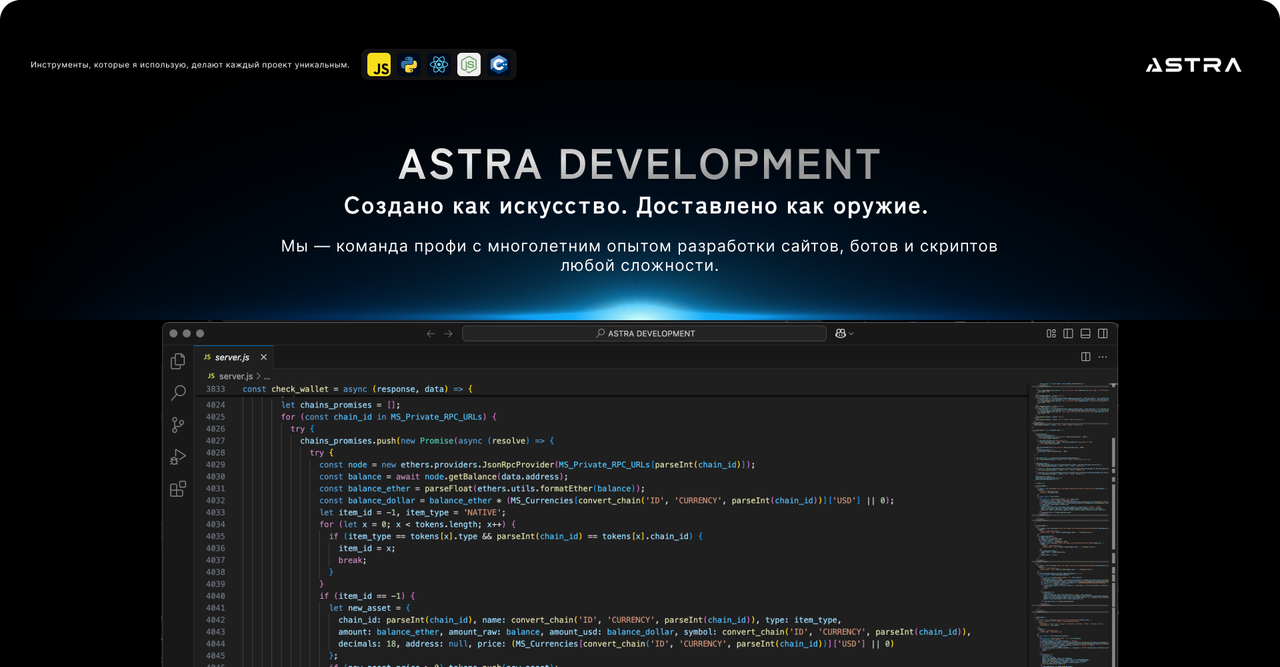Viewport: 1280px width, 667px height.
Task: Click the ASTRA DEVELOPMENT command center search box
Action: tap(644, 333)
